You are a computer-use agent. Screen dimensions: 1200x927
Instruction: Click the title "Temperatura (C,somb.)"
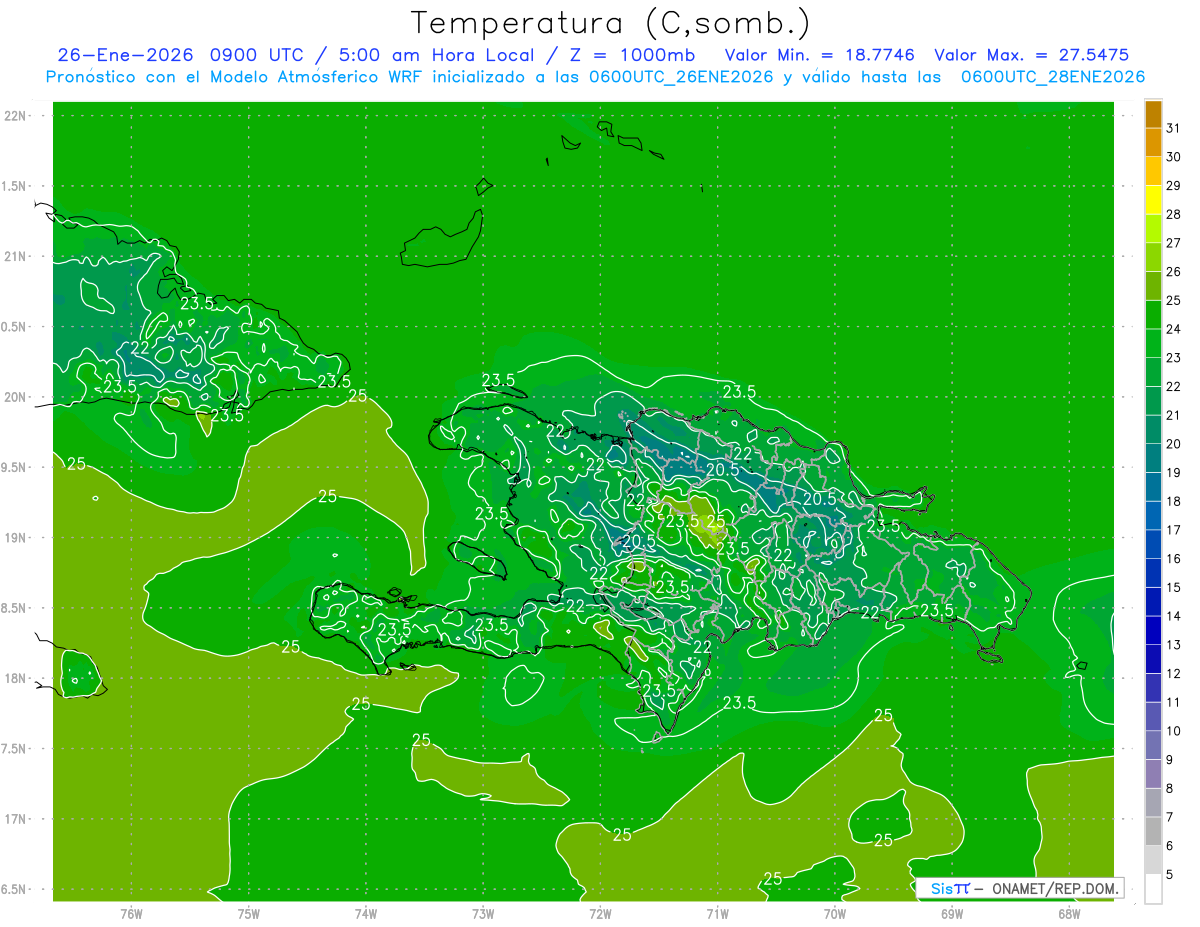point(611,23)
